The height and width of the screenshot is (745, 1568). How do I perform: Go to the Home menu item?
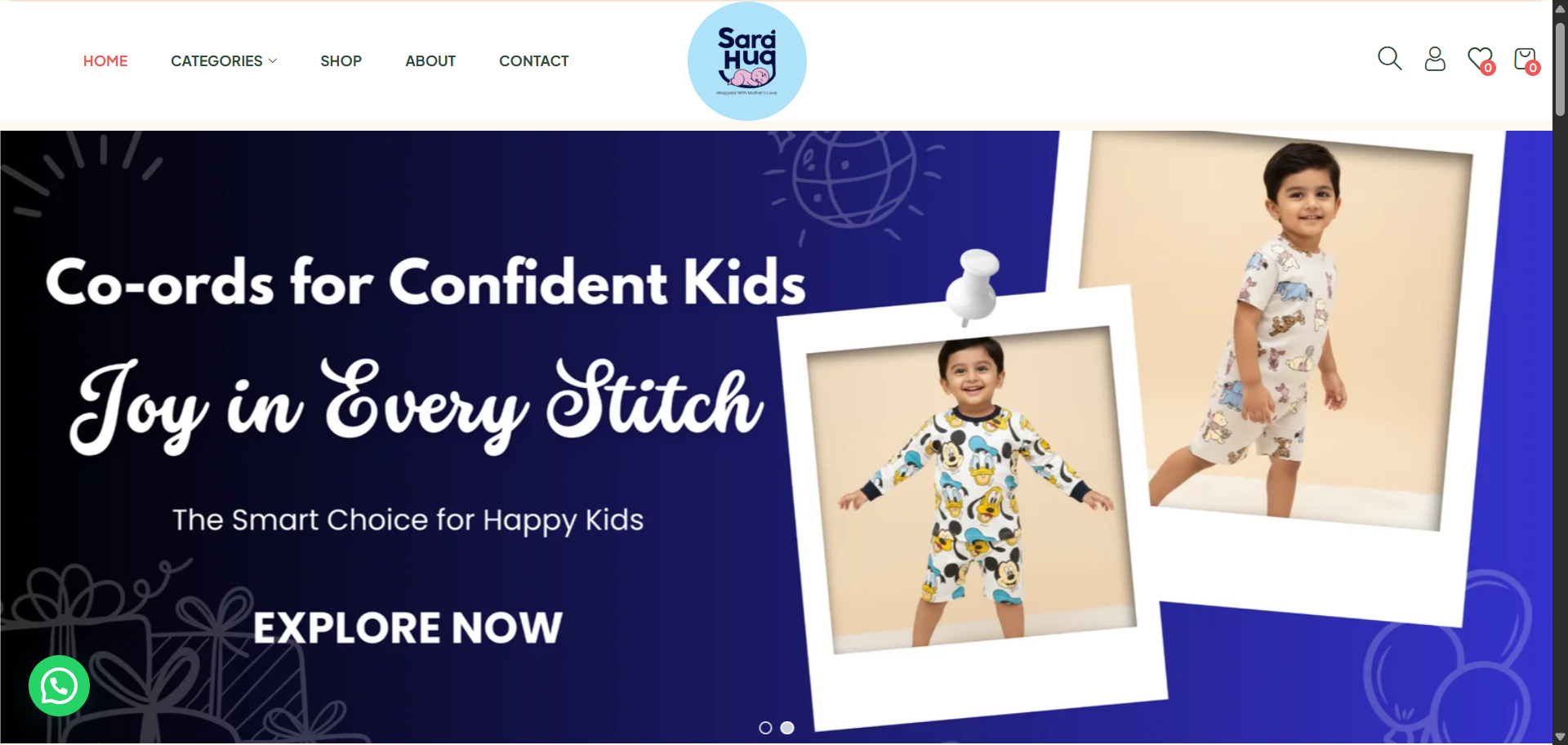click(x=105, y=61)
